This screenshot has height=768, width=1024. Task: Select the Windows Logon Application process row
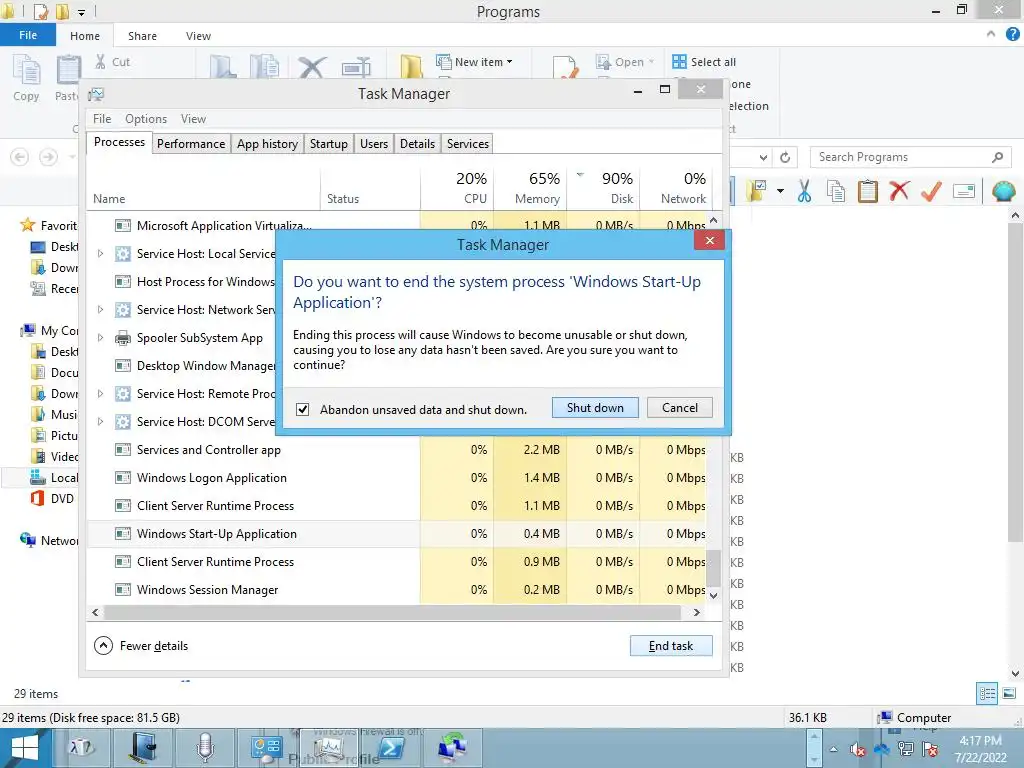(396, 477)
